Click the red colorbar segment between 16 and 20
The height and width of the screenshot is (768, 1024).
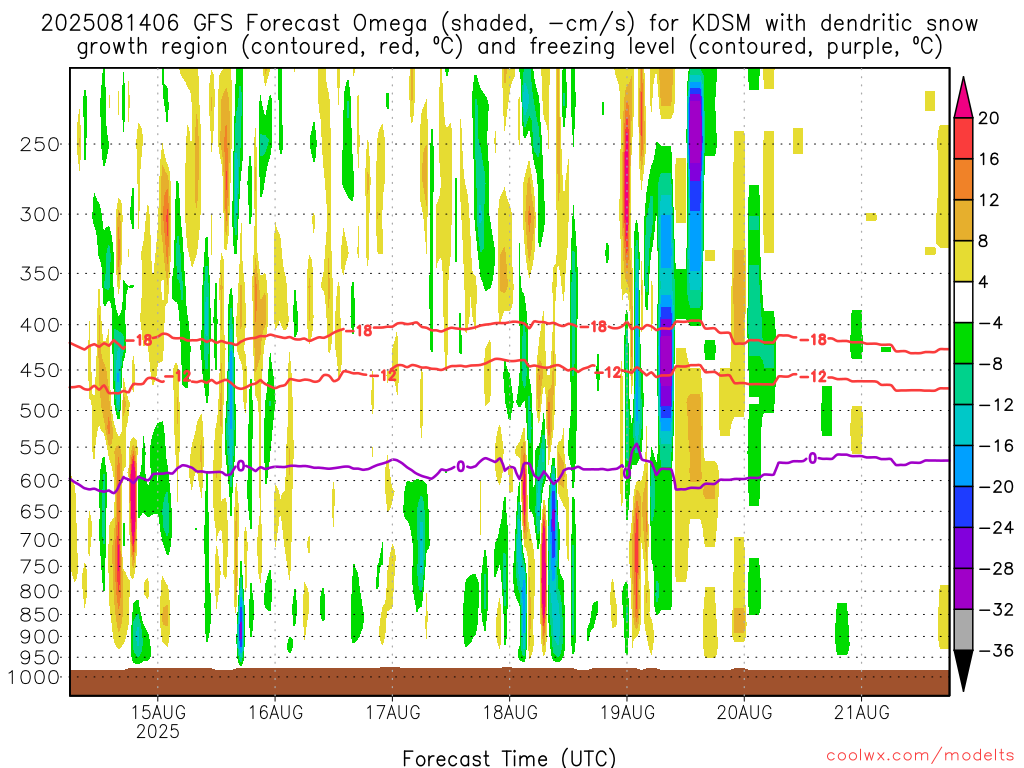click(x=963, y=138)
